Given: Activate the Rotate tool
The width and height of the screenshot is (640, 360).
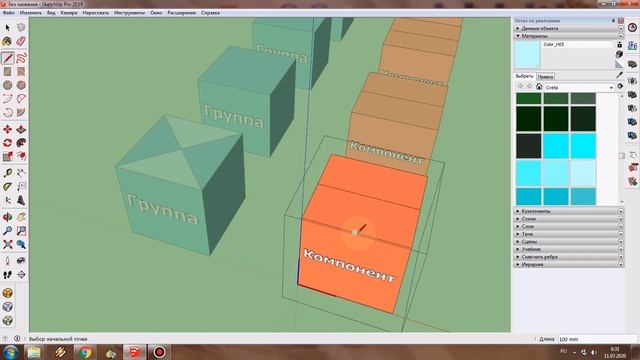Looking at the screenshot, I should tap(8, 143).
